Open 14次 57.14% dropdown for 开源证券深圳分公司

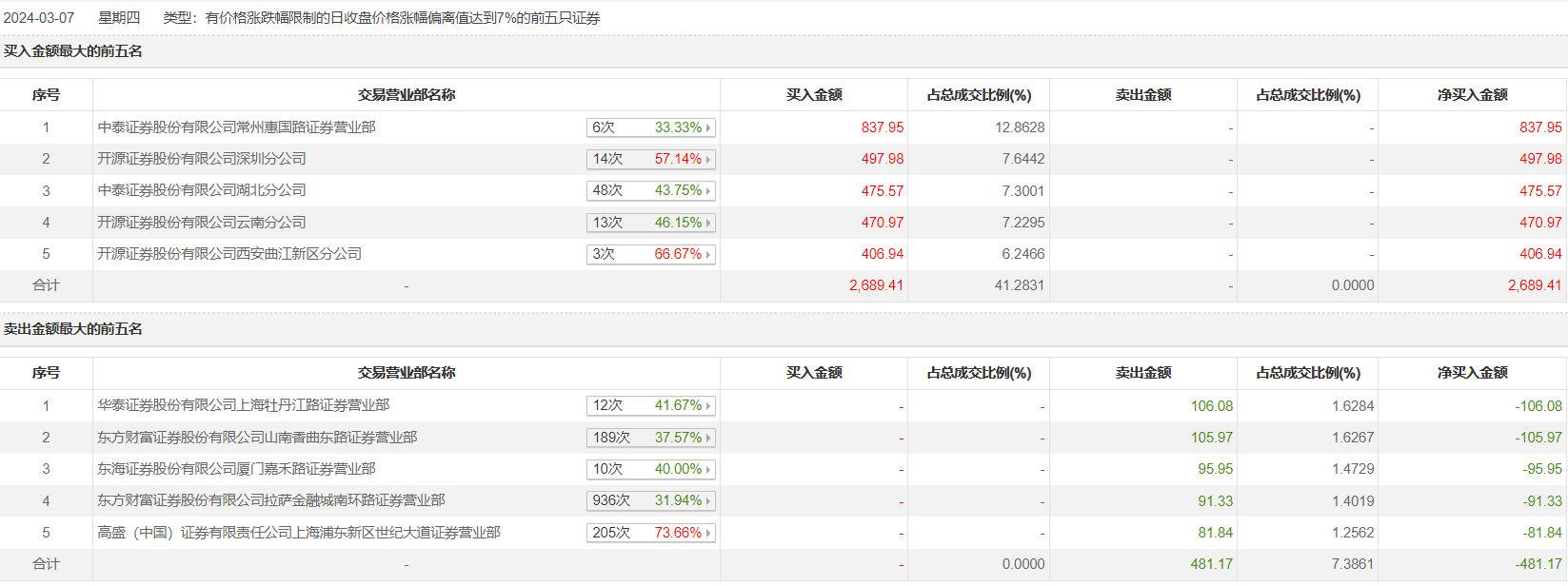650,159
